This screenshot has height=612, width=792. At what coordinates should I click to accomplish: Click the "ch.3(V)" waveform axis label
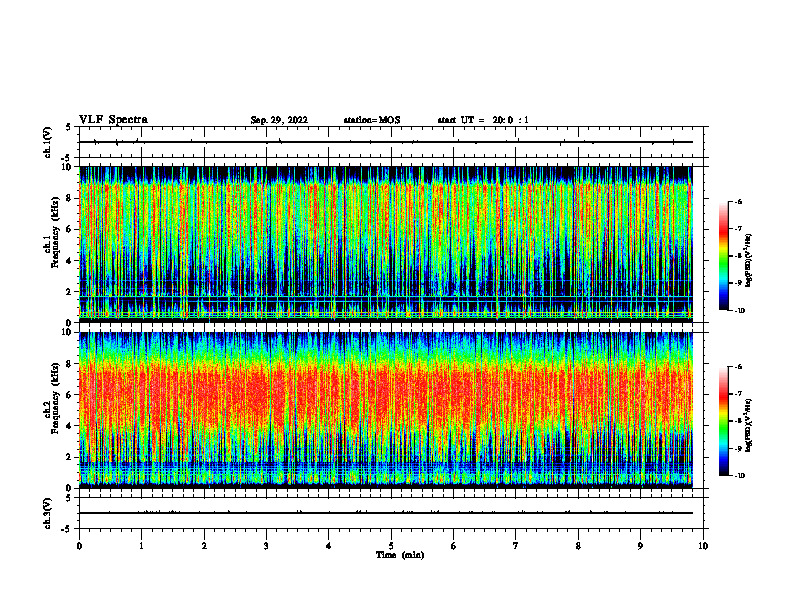pyautogui.click(x=47, y=513)
